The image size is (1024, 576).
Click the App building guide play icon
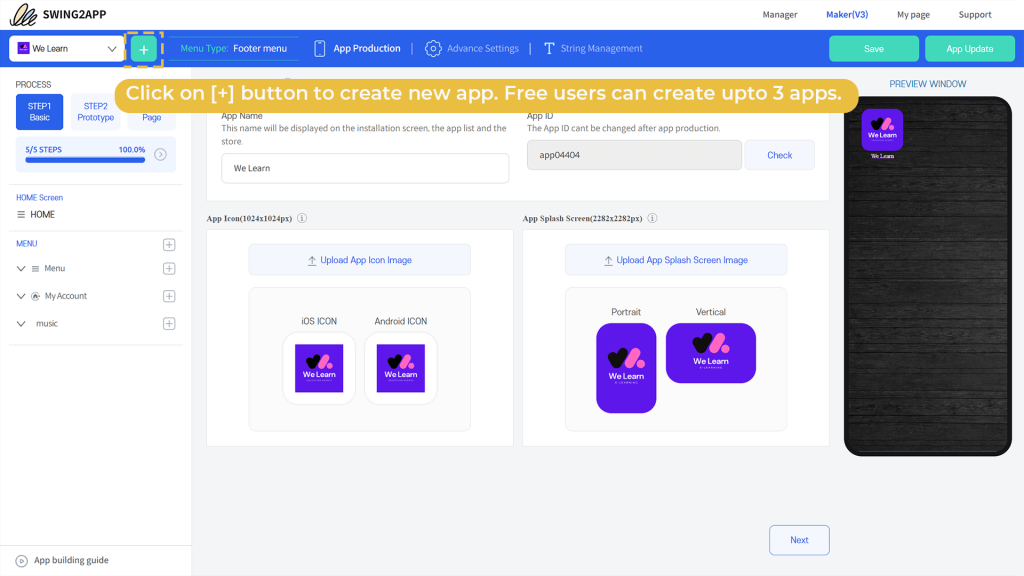(x=22, y=561)
